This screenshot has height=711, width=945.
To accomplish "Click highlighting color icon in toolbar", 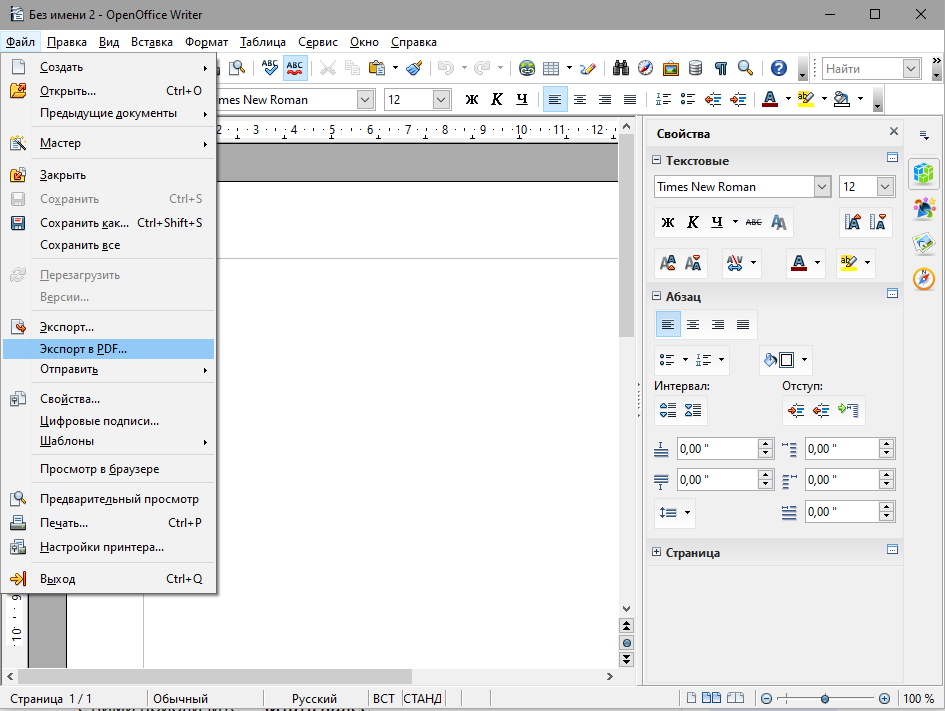I will (x=806, y=99).
